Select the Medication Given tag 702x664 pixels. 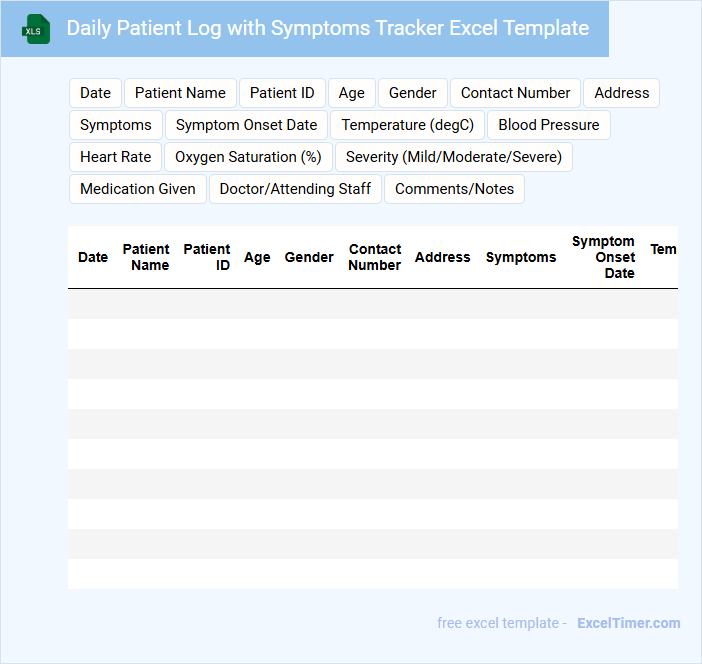point(138,189)
